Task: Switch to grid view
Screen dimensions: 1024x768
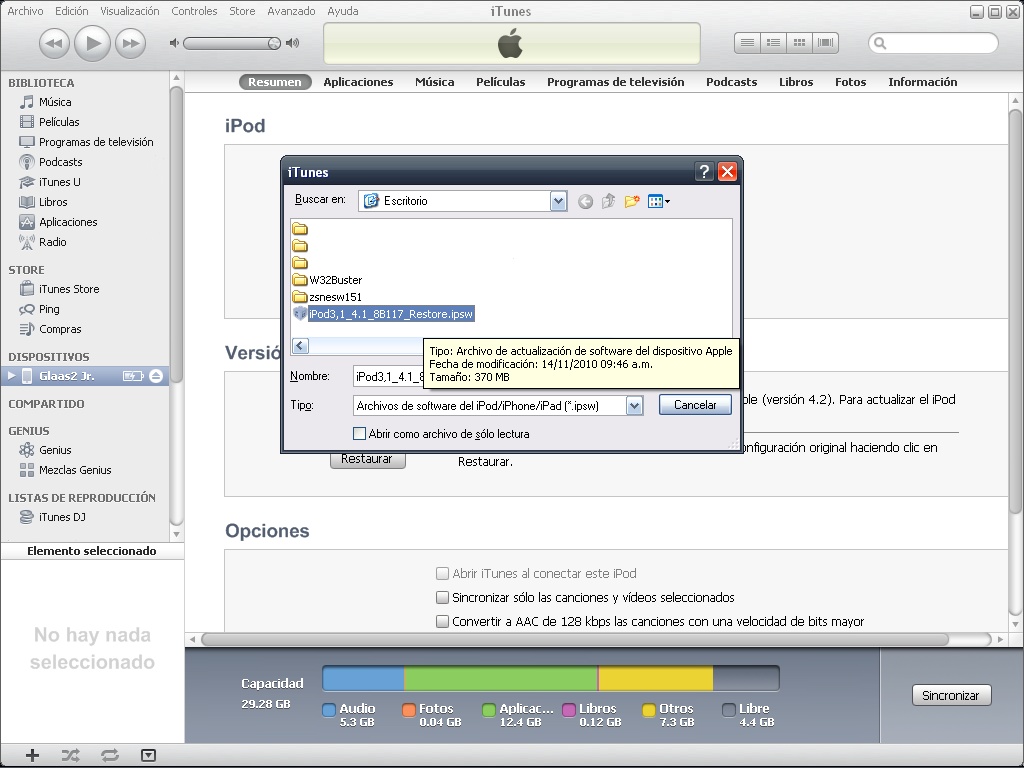Action: pos(799,43)
